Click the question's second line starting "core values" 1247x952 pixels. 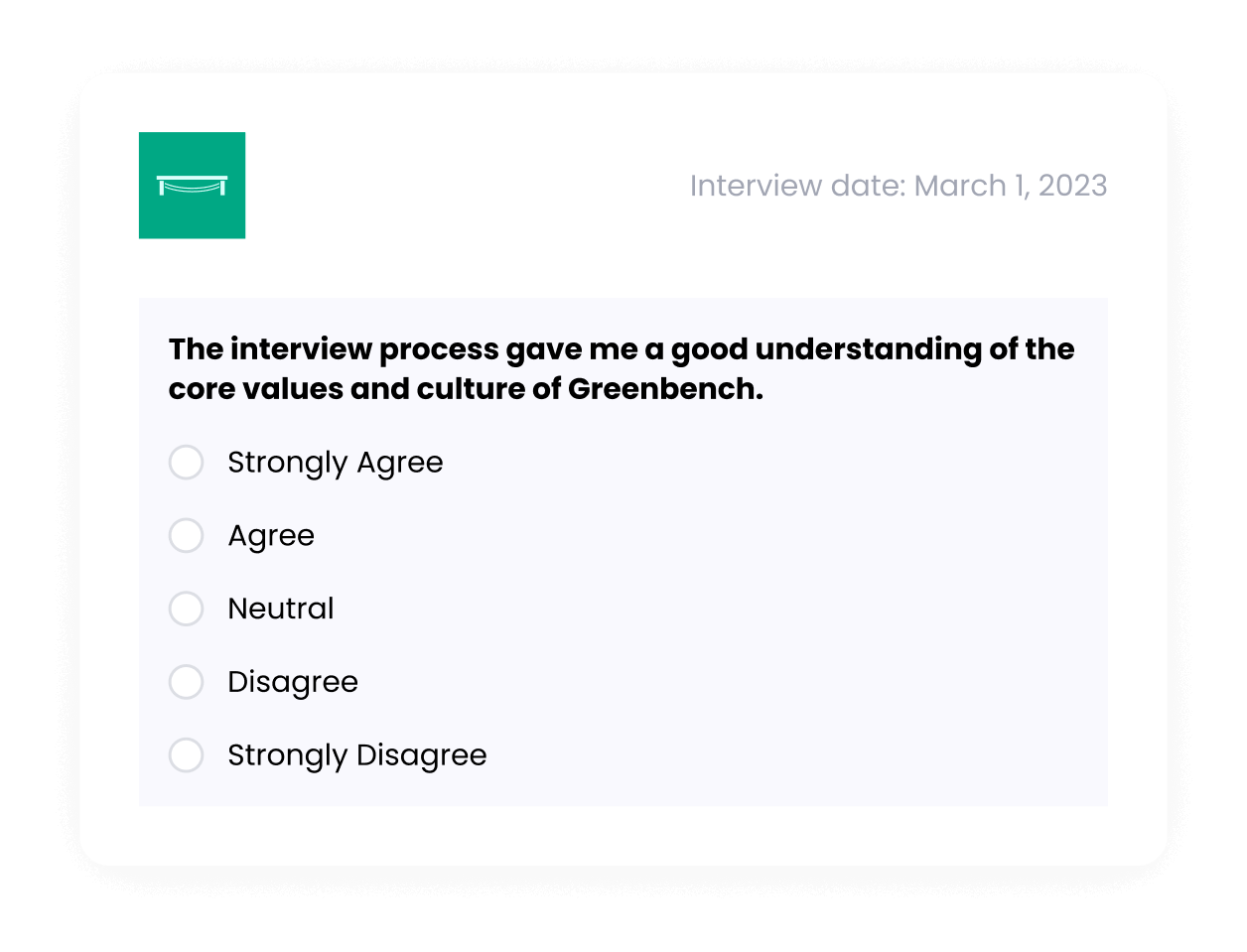tap(466, 389)
